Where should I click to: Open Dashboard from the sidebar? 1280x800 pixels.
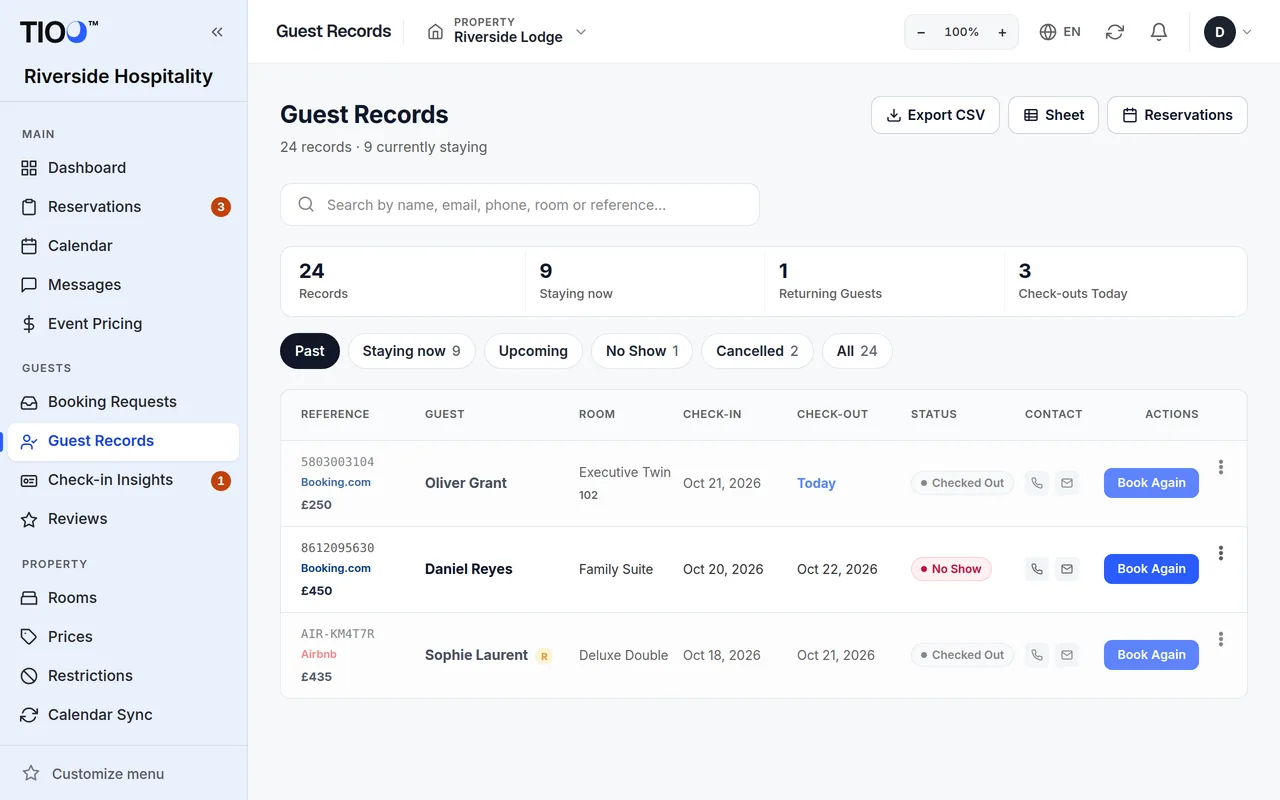tap(123, 168)
